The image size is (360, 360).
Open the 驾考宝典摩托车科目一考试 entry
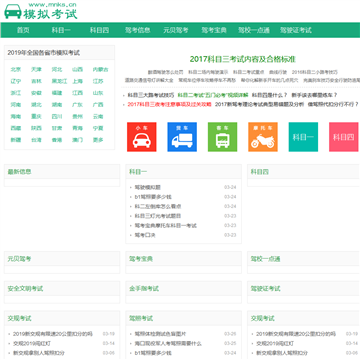point(166,226)
